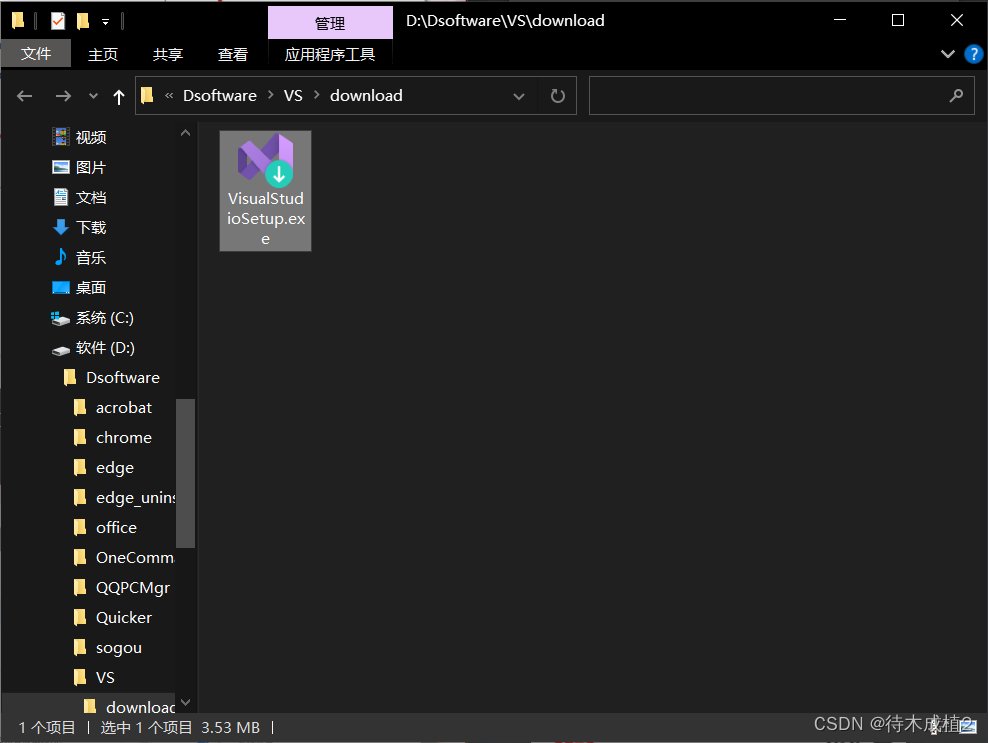This screenshot has width=988, height=743.
Task: Click the 管理 contextual tab header
Action: (330, 23)
